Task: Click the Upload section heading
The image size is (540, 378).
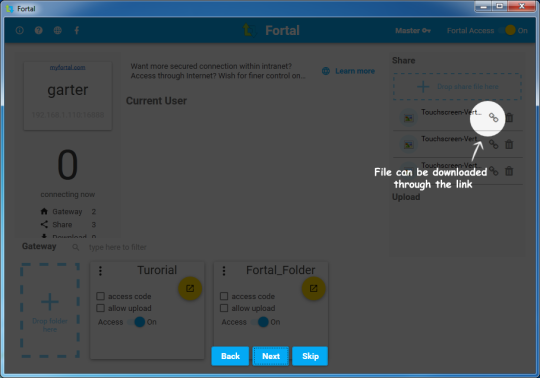Action: click(406, 197)
